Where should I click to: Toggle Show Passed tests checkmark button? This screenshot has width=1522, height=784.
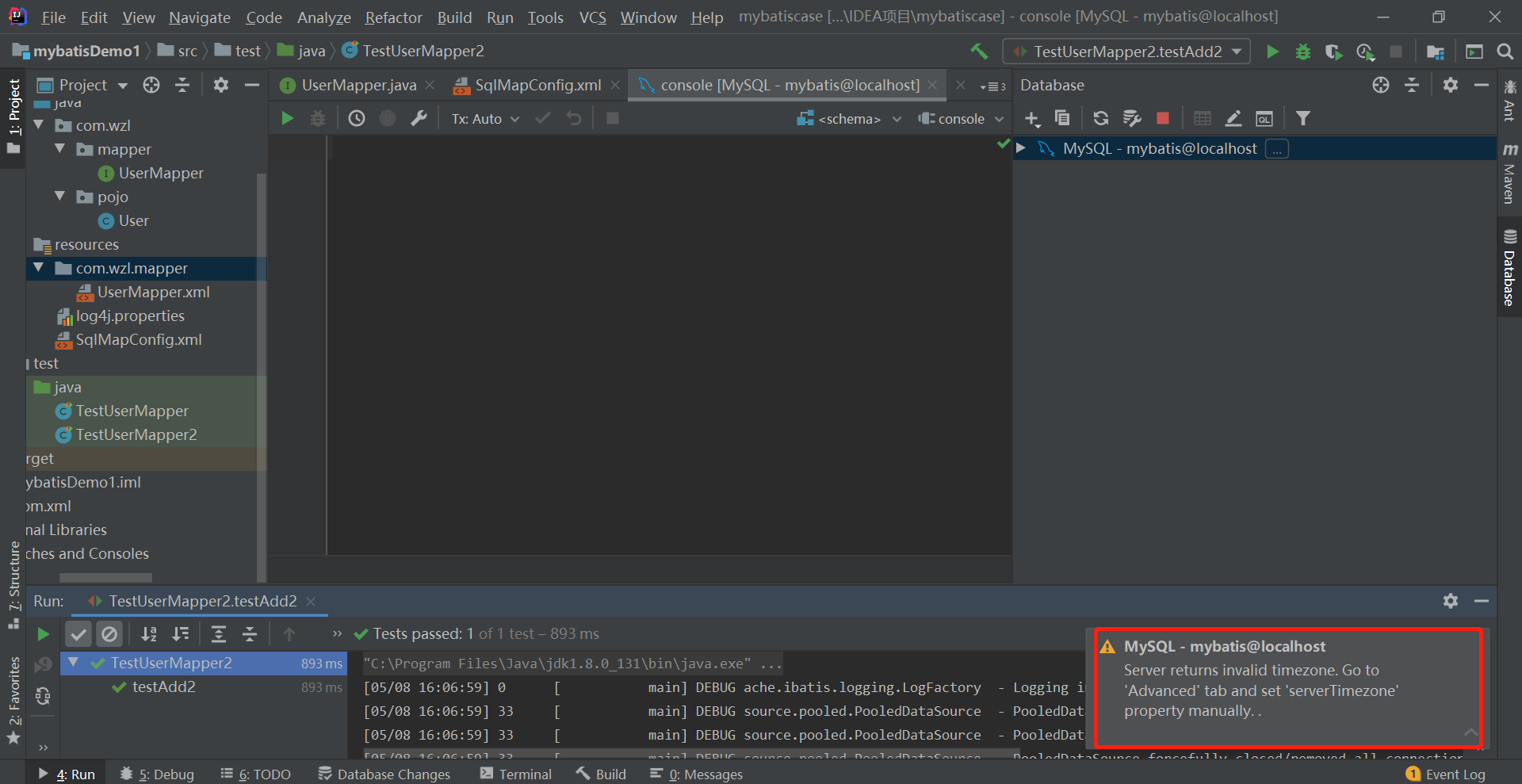78,634
